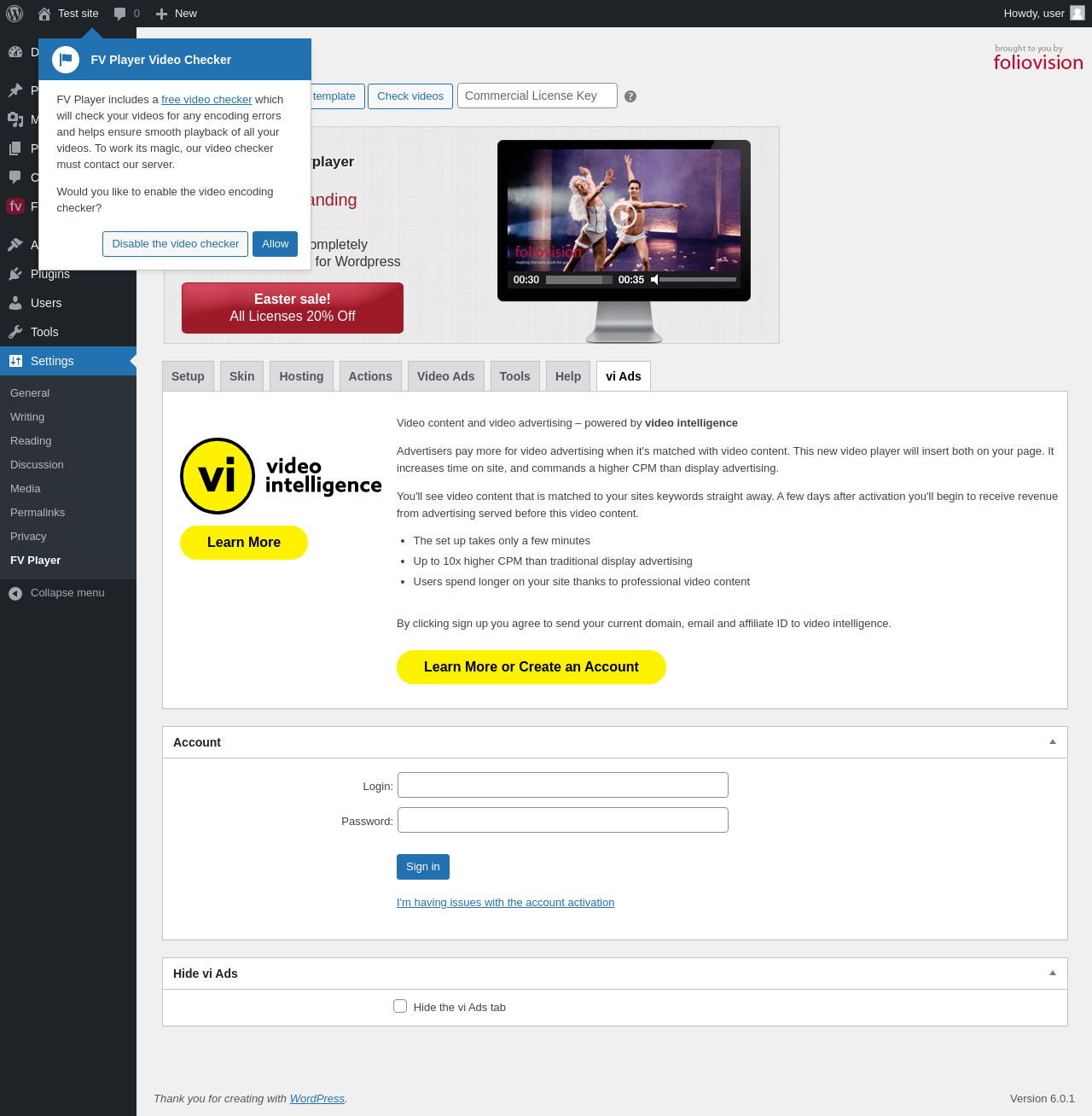Screen dimensions: 1092x1116
Task: Collapse the Hide vi Ads panel
Action: [1053, 974]
